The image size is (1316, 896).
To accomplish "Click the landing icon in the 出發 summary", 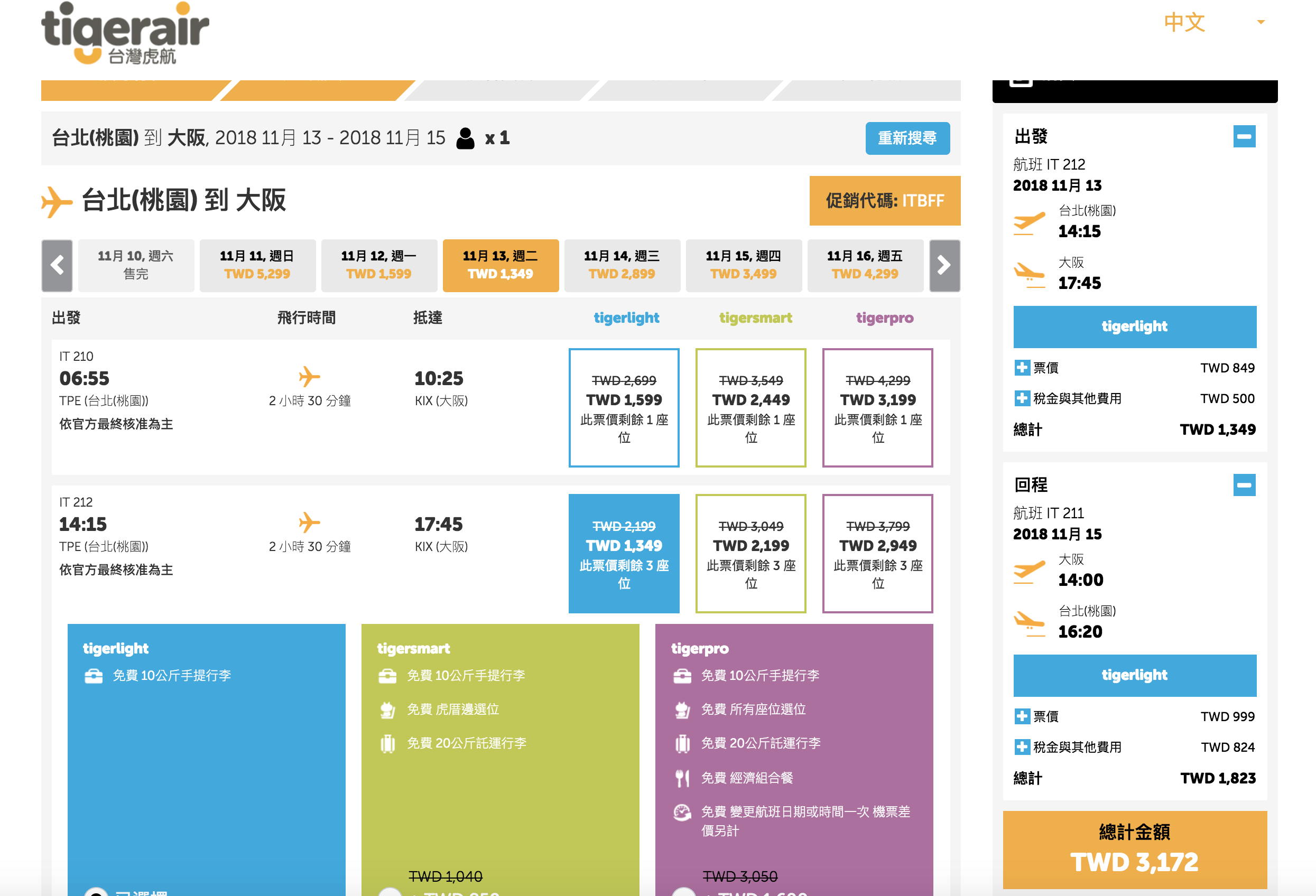I will tap(1029, 275).
